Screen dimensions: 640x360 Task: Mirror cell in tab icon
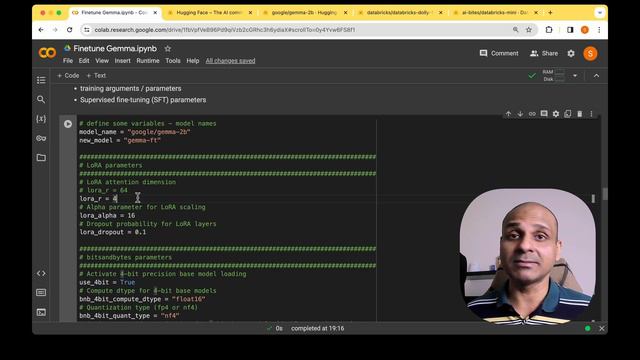[x=568, y=114]
